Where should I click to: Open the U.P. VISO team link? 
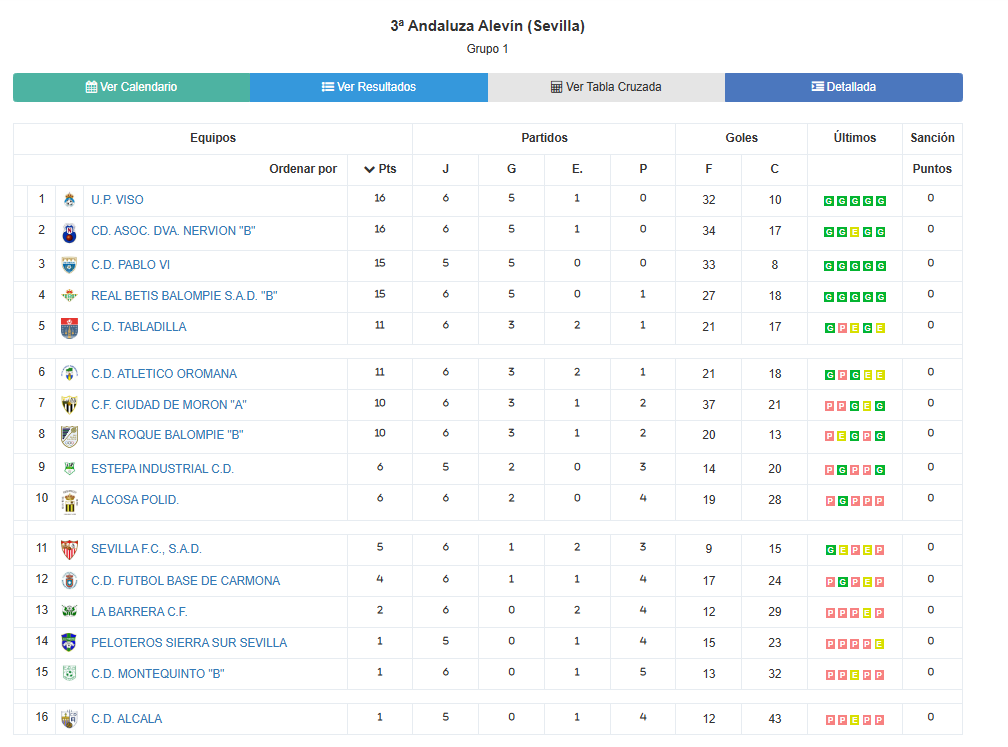point(117,200)
